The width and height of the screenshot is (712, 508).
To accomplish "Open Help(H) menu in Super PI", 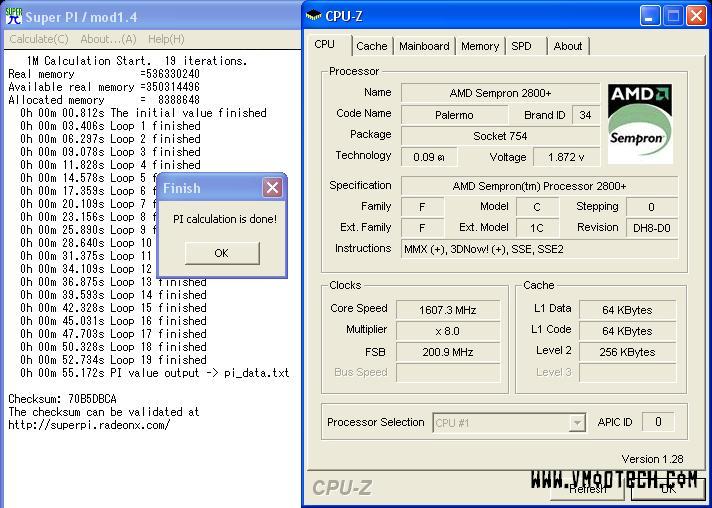I will coord(166,39).
